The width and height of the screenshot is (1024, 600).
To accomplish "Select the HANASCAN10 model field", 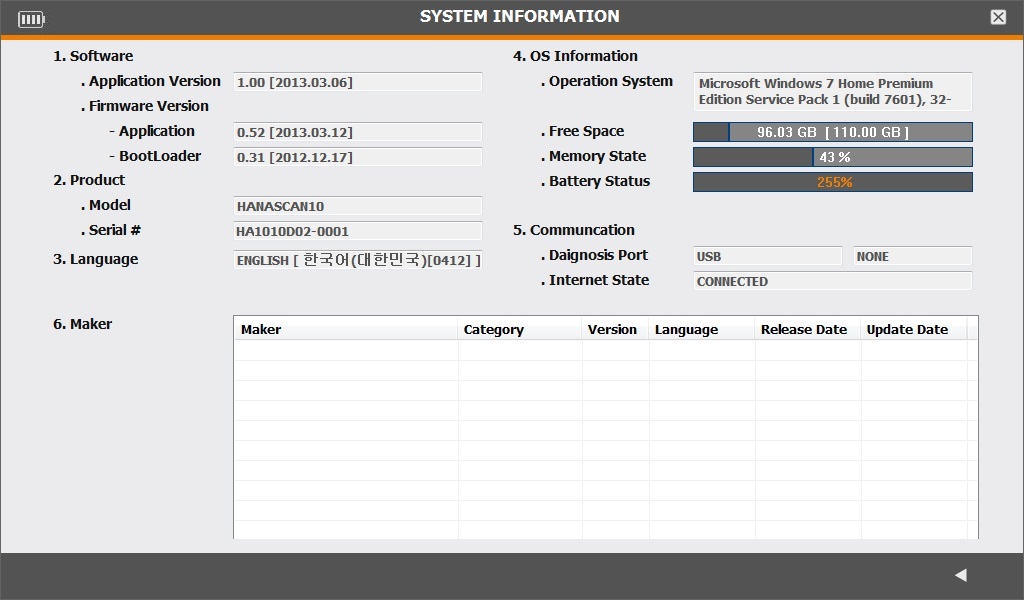I will coord(357,206).
